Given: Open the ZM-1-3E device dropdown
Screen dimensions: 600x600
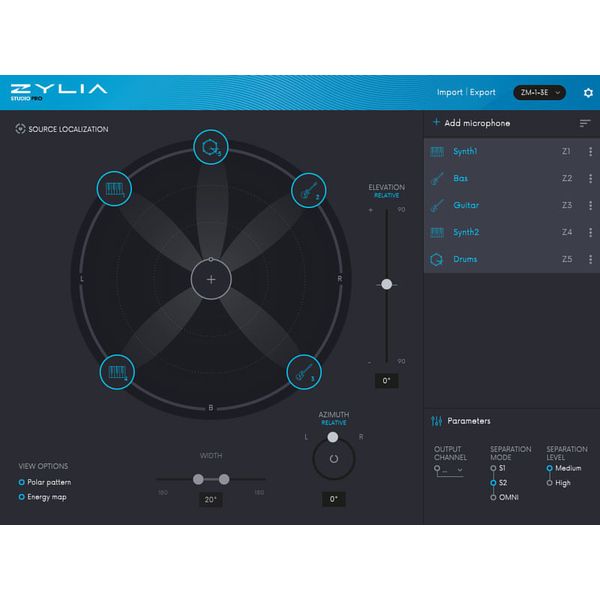Looking at the screenshot, I should (x=540, y=93).
